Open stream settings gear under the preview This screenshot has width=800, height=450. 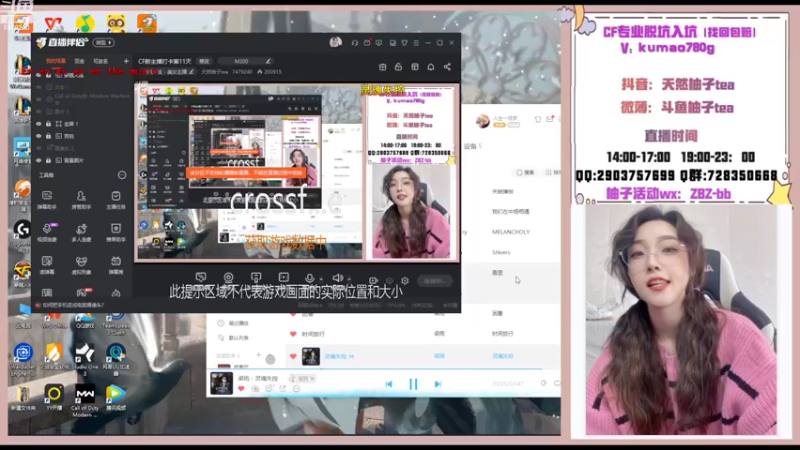click(x=405, y=281)
